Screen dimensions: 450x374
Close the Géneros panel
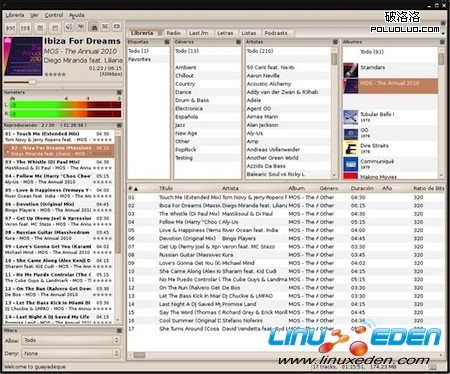point(238,42)
